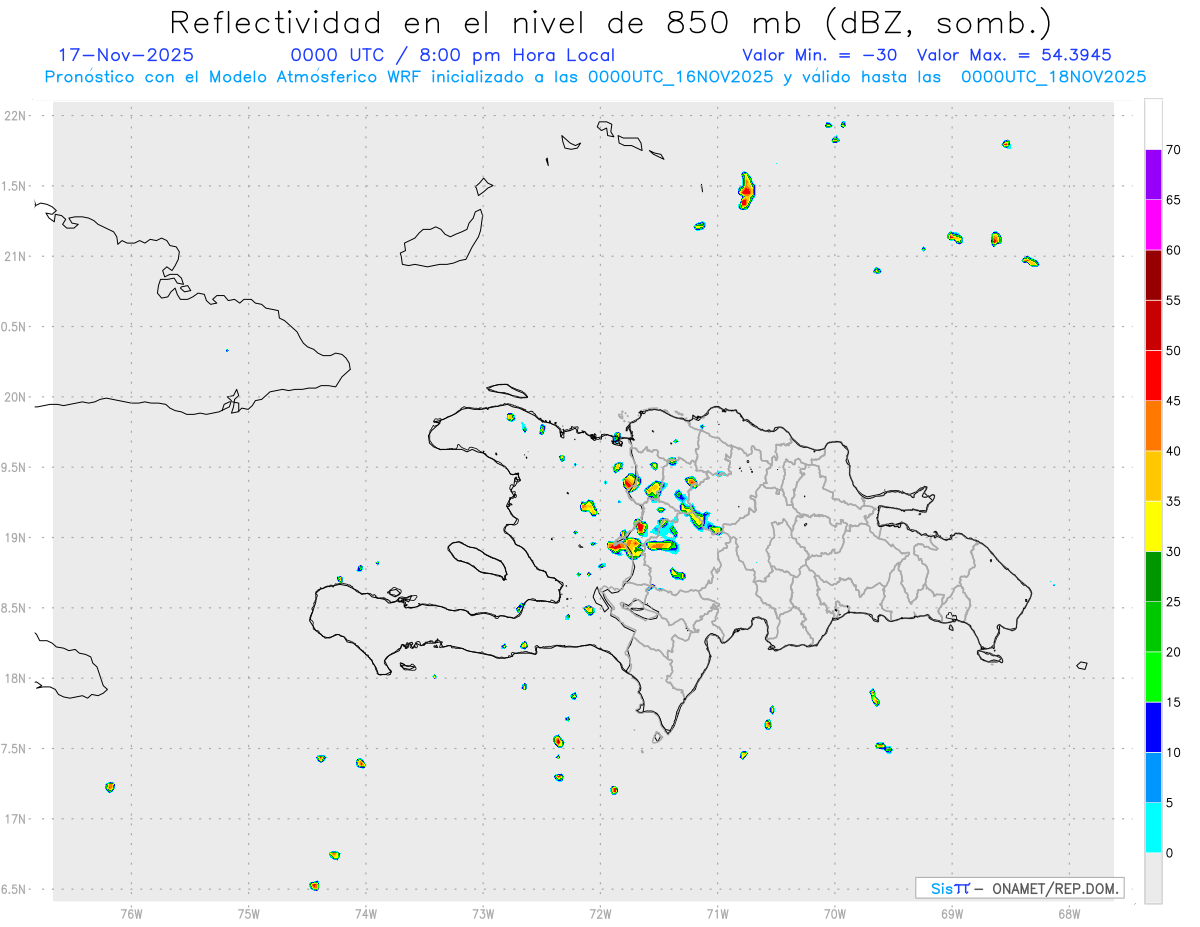
Task: Click the colorbar label '45'
Action: 1174,401
